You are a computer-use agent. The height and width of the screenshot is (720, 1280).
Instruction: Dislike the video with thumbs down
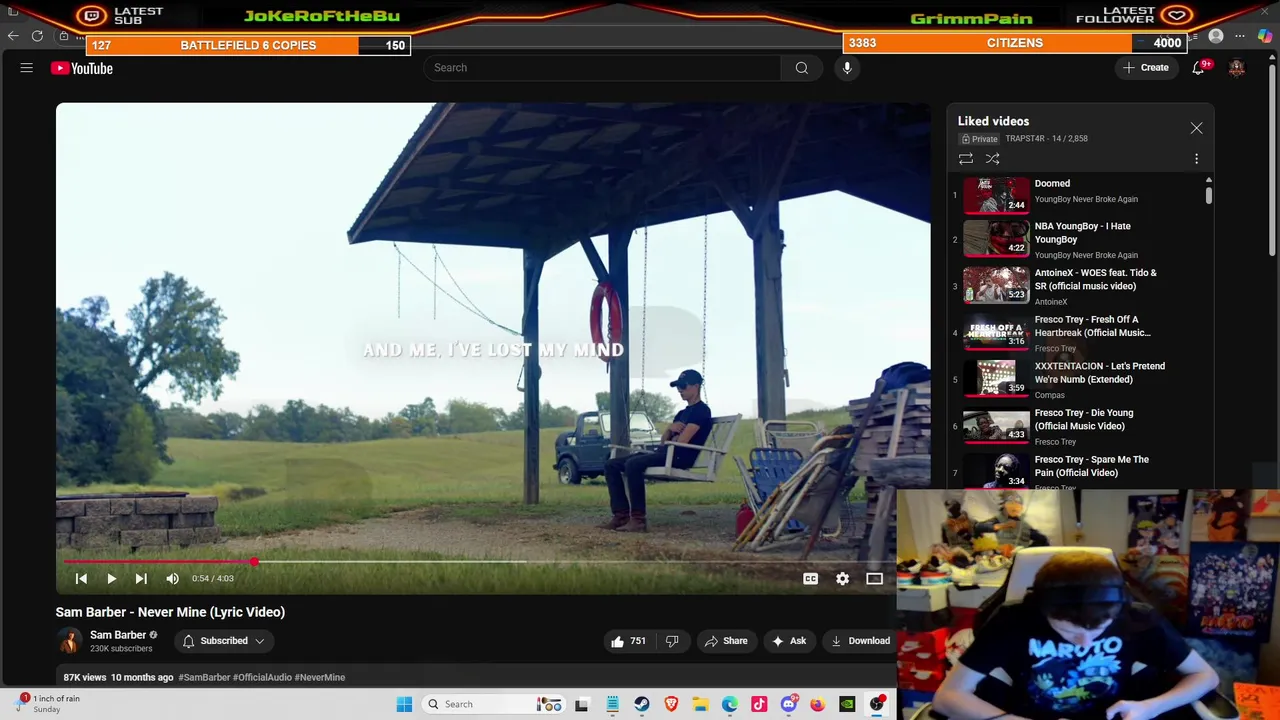click(x=672, y=641)
